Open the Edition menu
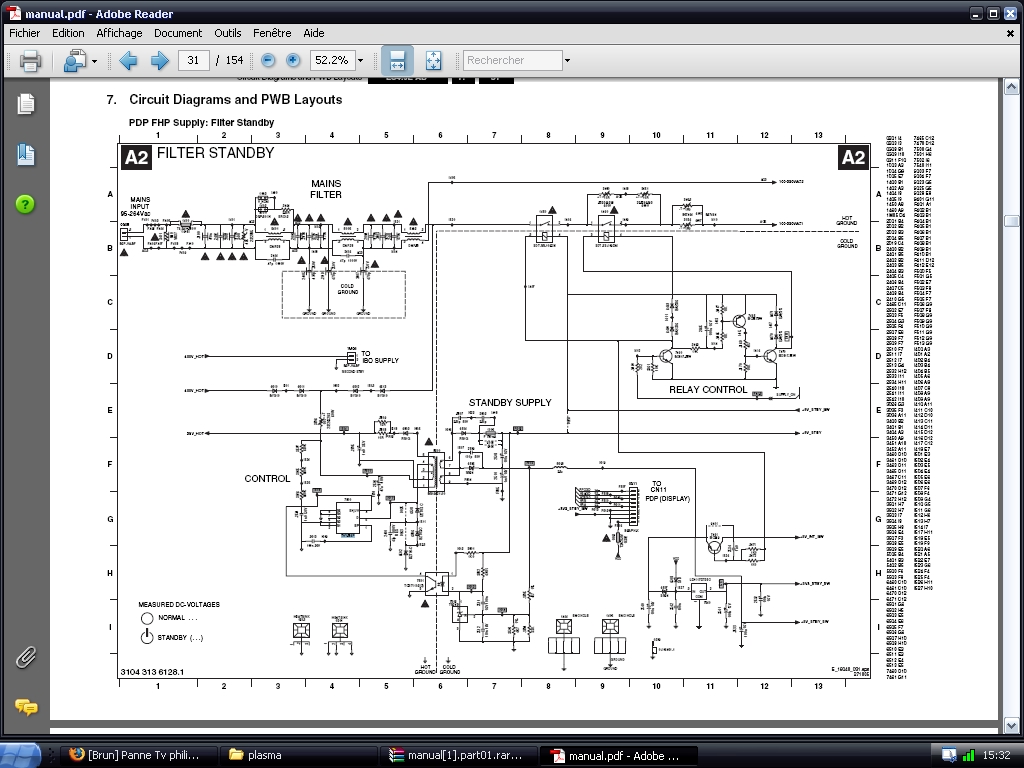The width and height of the screenshot is (1024, 768). pyautogui.click(x=68, y=33)
